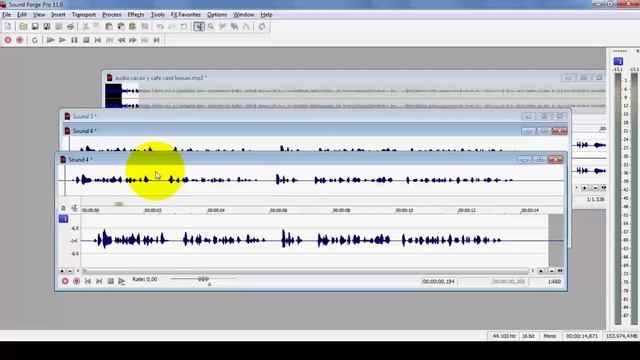Viewport: 640px width, 360px height.
Task: Click Play in Sound 4 window transport
Action: click(x=122, y=281)
